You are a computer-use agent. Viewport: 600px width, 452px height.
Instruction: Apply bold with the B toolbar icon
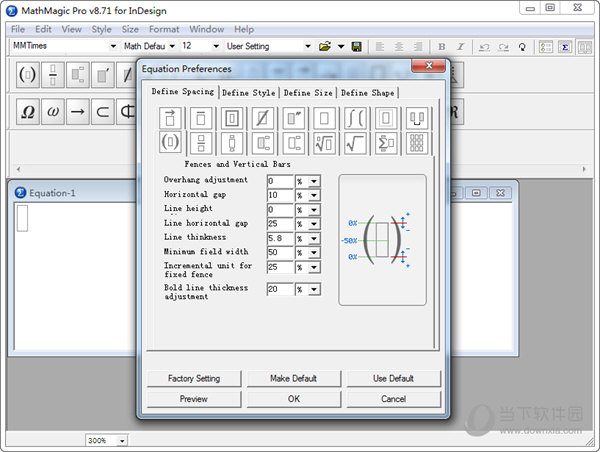coord(442,47)
